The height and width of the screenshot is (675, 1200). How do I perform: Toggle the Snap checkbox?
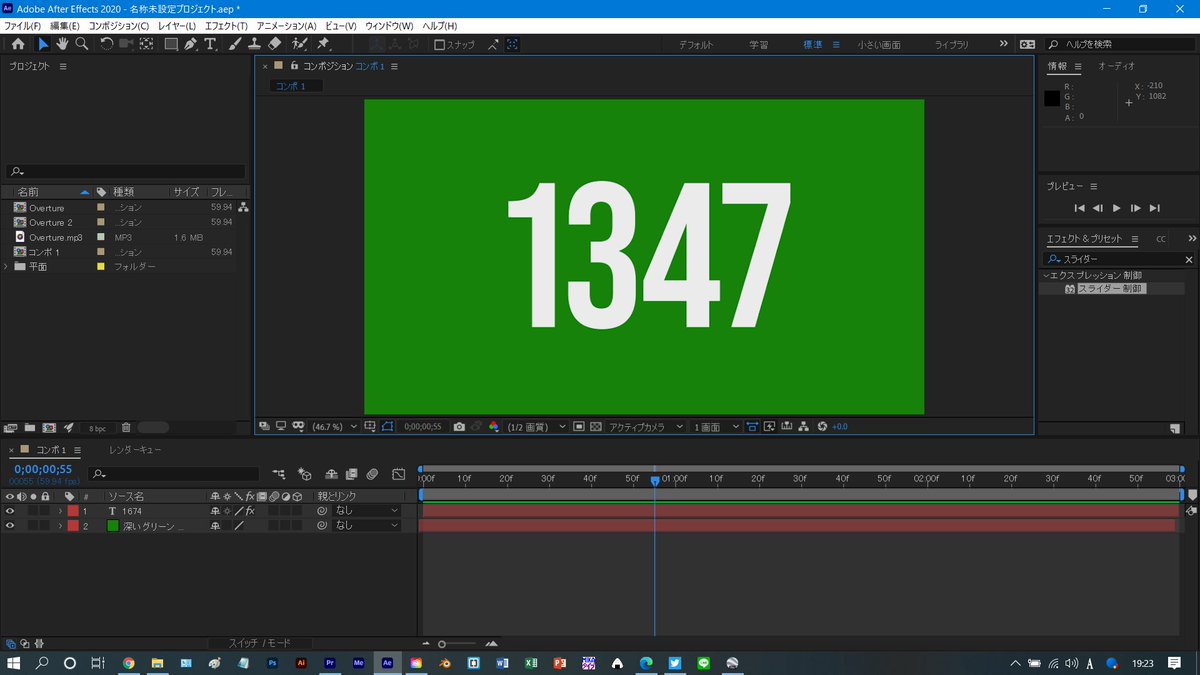click(x=440, y=45)
